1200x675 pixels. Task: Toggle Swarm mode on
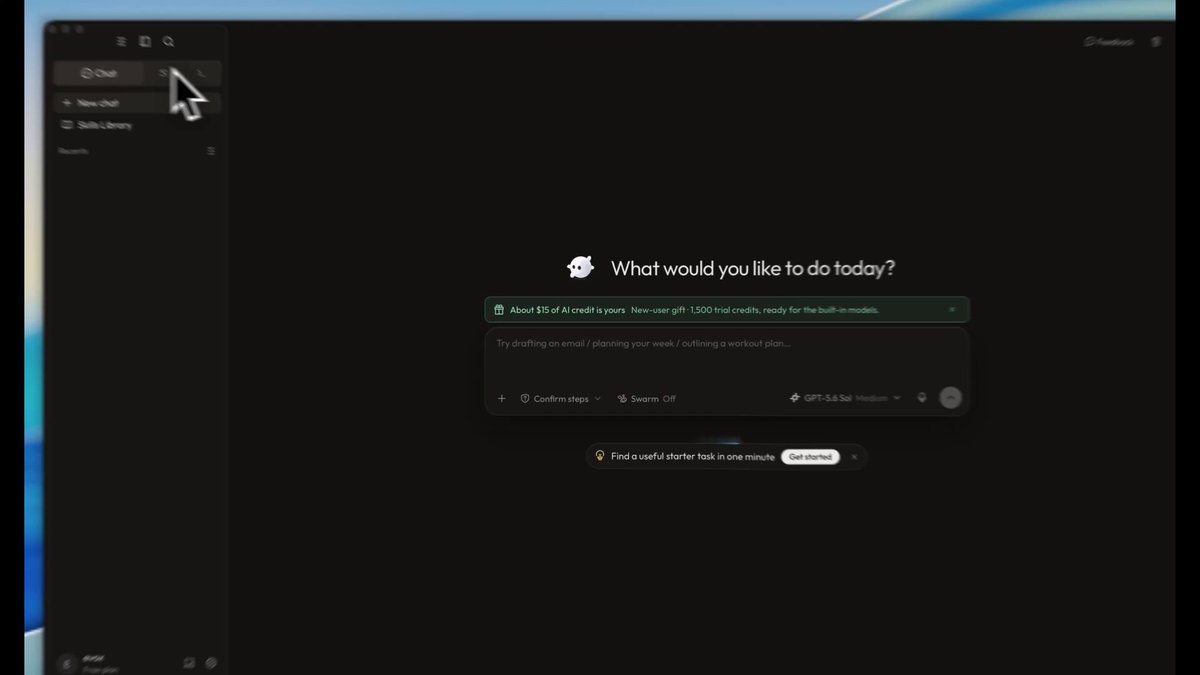pos(647,398)
